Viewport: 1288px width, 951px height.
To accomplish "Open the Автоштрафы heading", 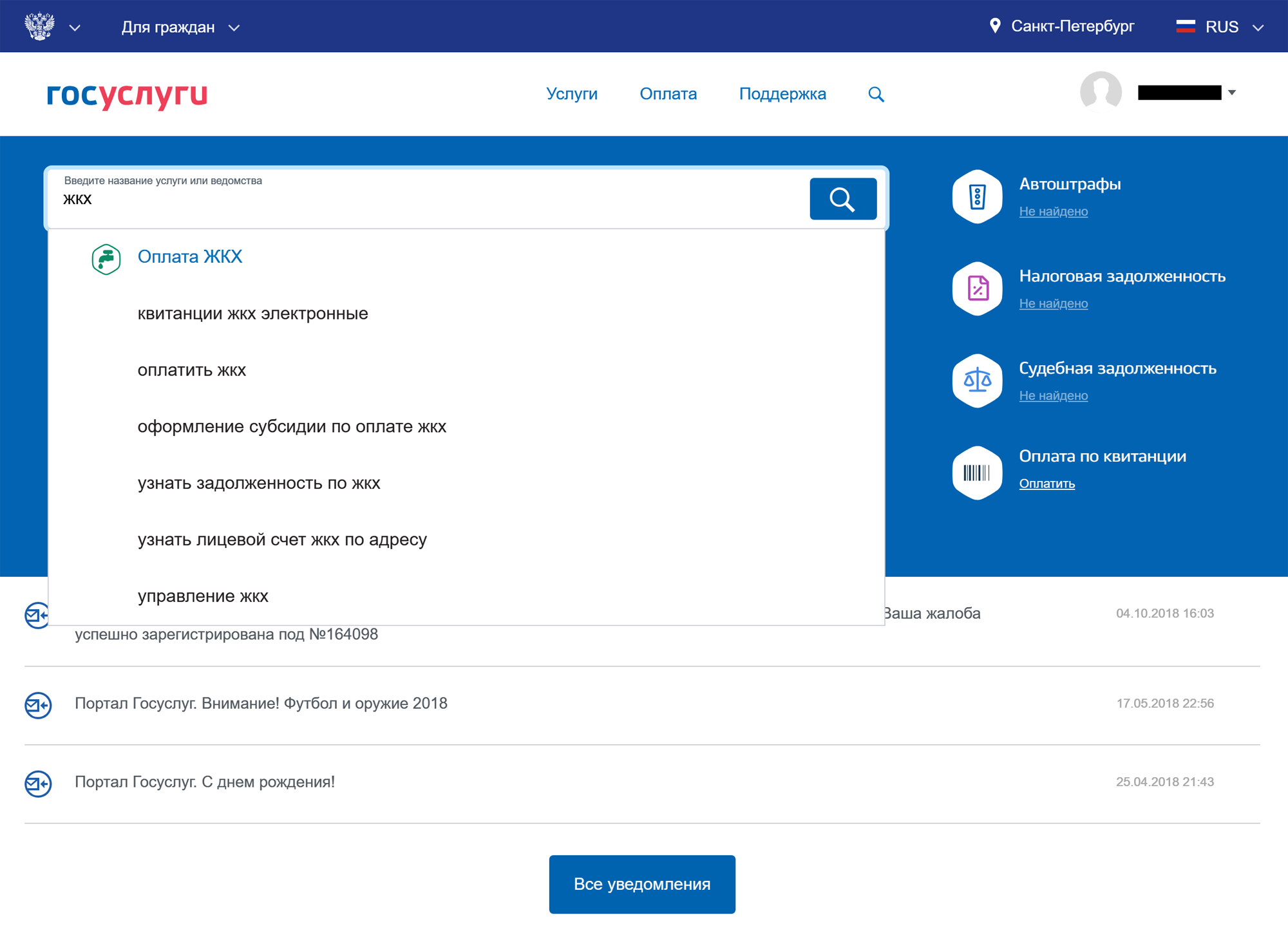I will (x=1070, y=184).
